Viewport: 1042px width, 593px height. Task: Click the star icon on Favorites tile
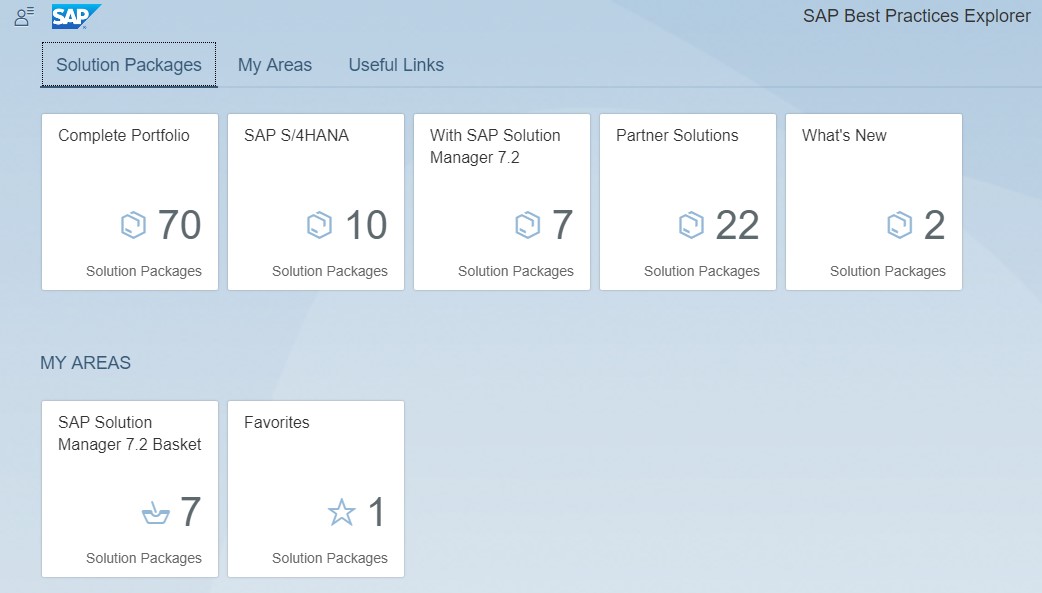[342, 514]
